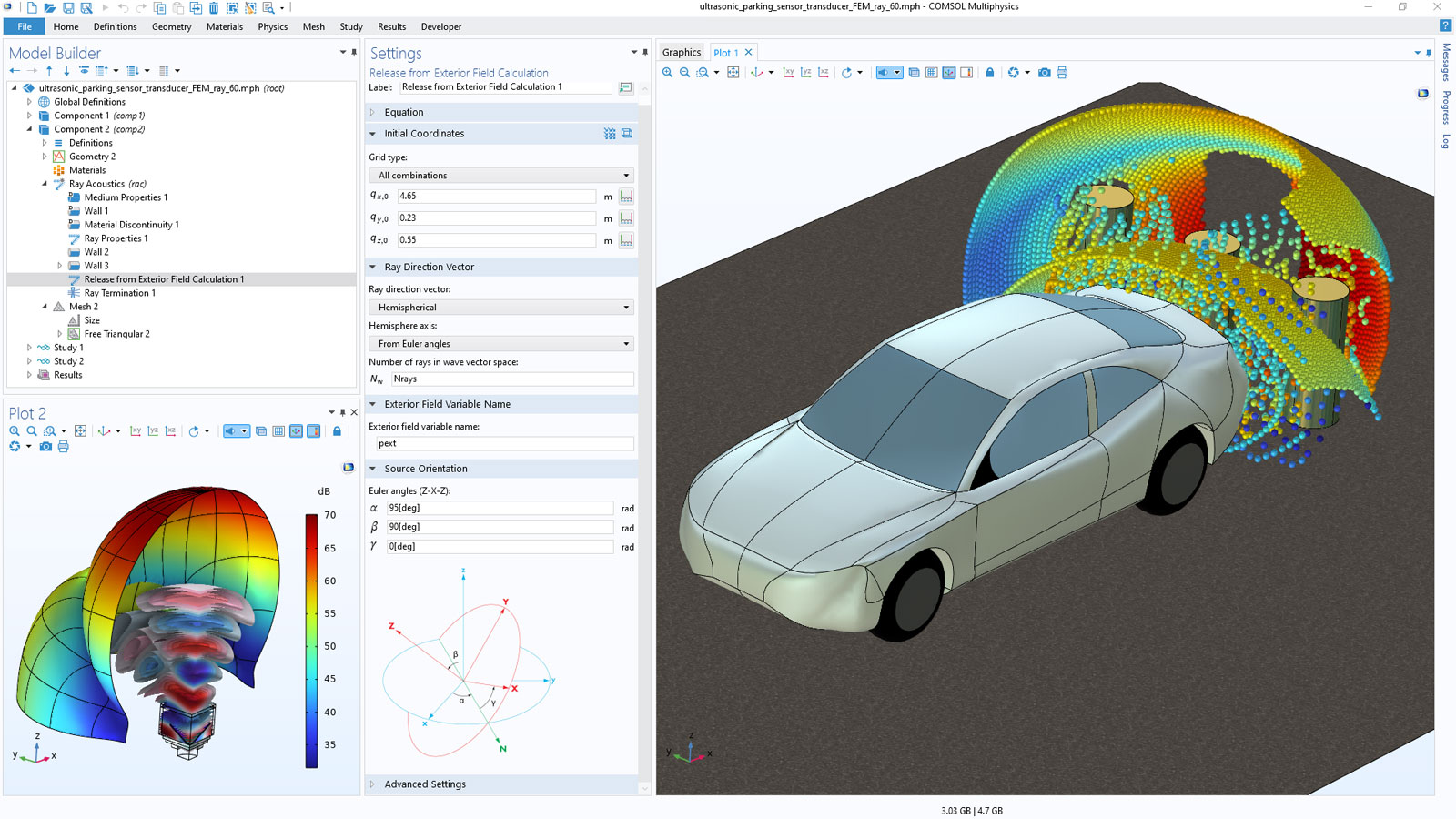Click the range button beside the qx,0 field
The height and width of the screenshot is (819, 1456).
click(626, 197)
